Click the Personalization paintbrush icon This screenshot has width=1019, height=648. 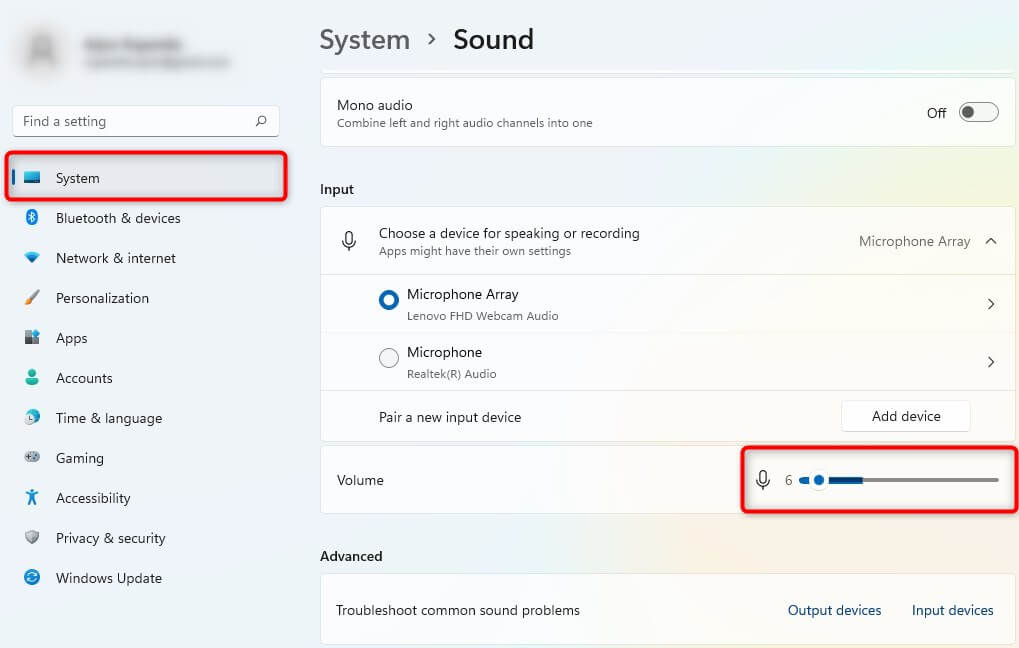(x=32, y=298)
